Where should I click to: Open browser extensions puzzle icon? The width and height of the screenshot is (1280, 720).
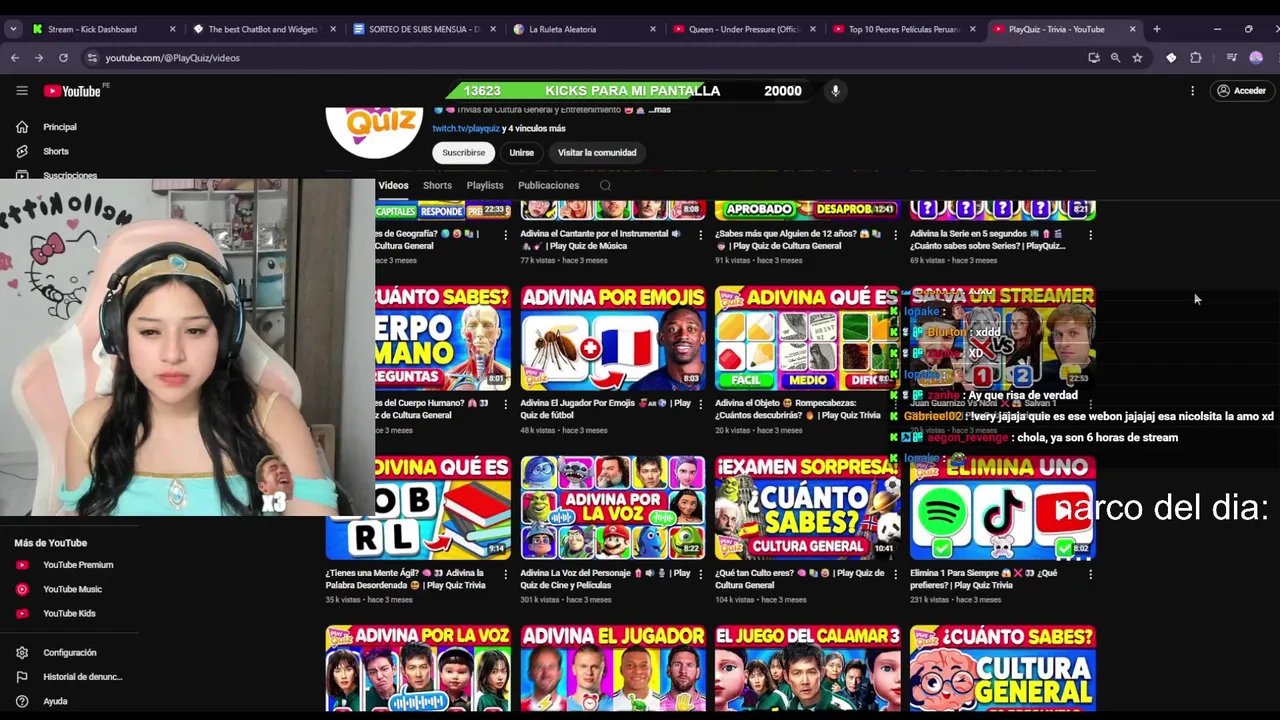tap(1195, 58)
